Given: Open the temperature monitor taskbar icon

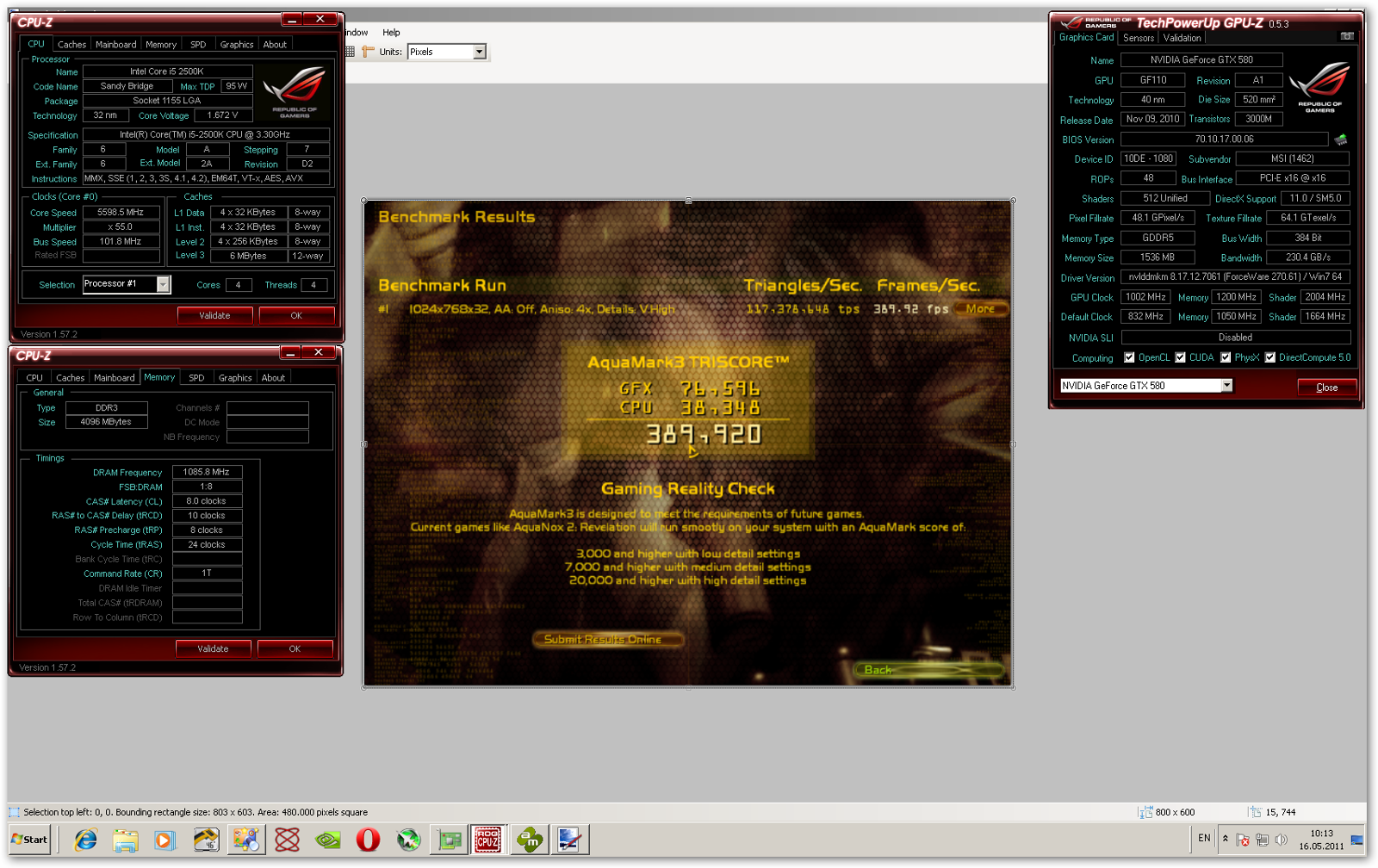Looking at the screenshot, I should 206,840.
